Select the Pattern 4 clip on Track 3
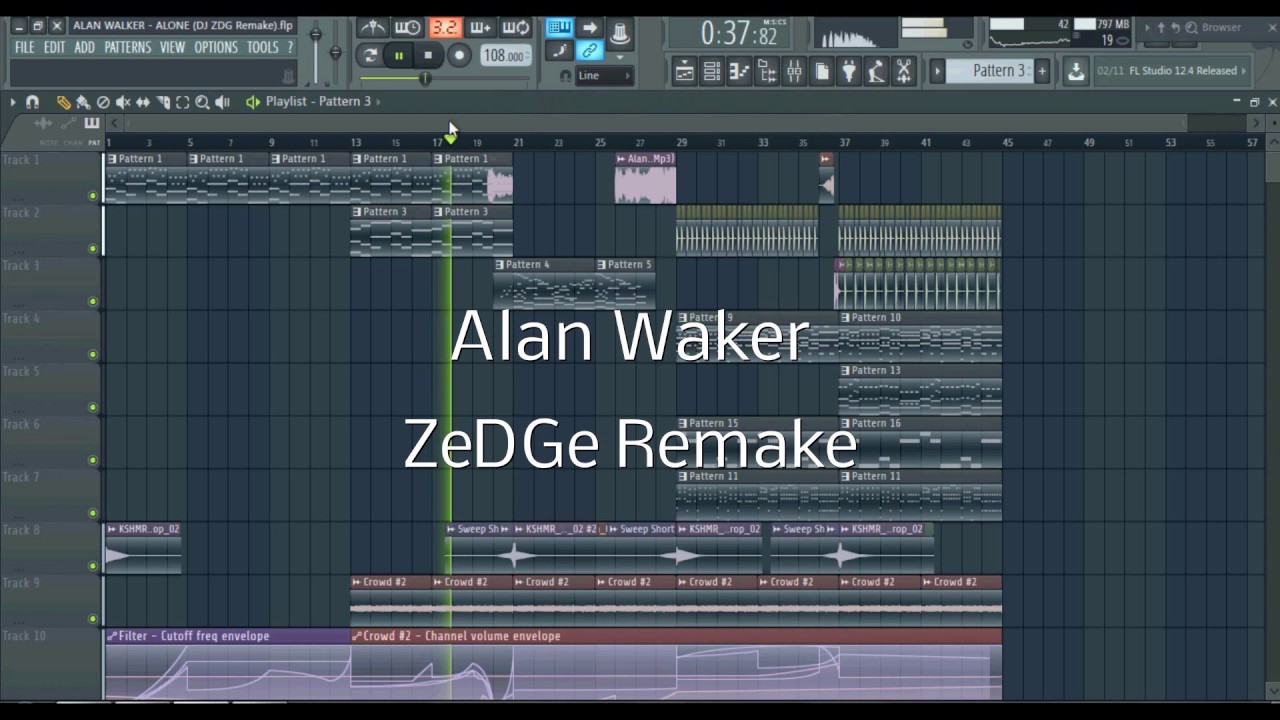 [x=544, y=283]
